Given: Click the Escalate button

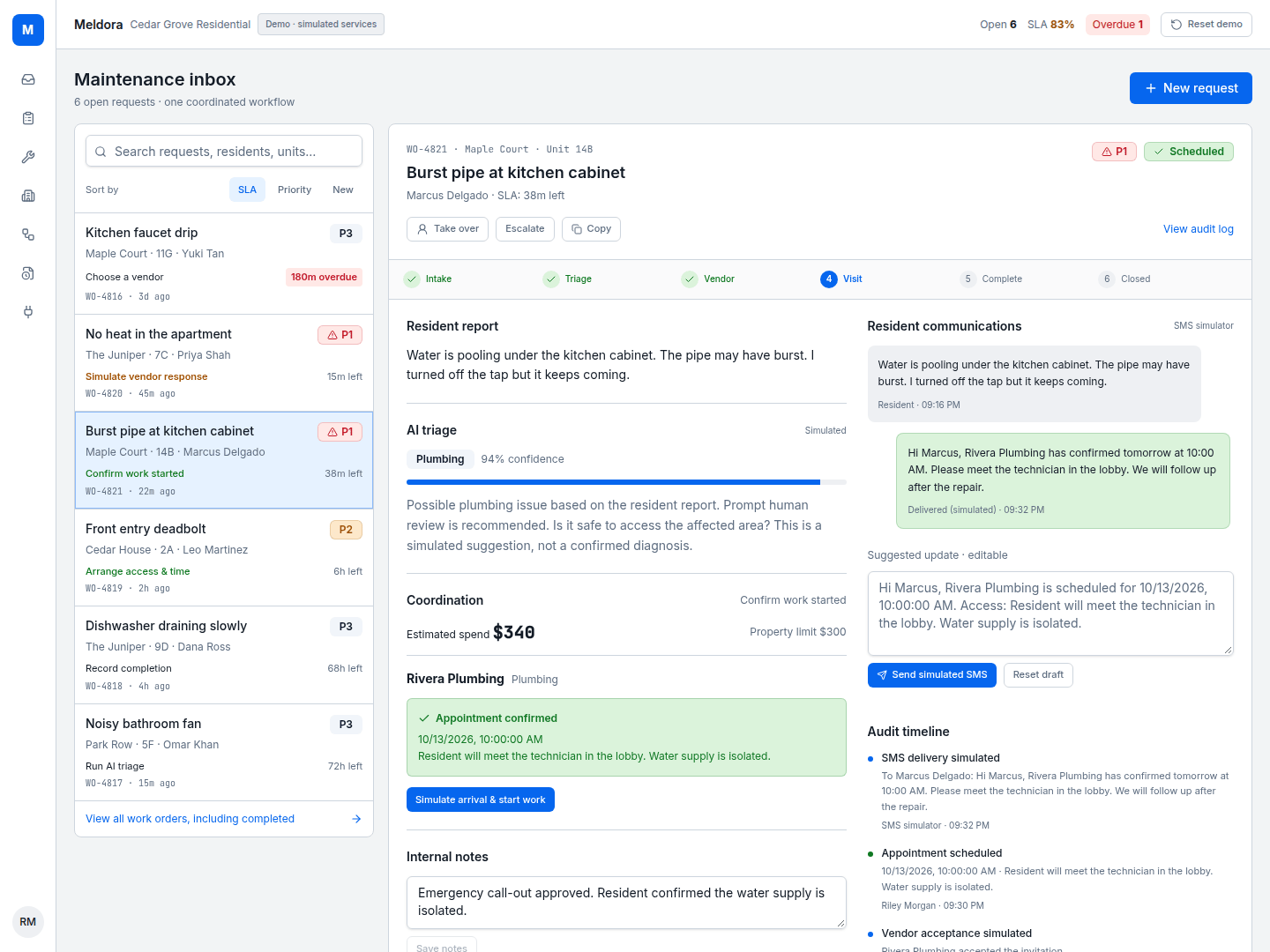Looking at the screenshot, I should (525, 229).
